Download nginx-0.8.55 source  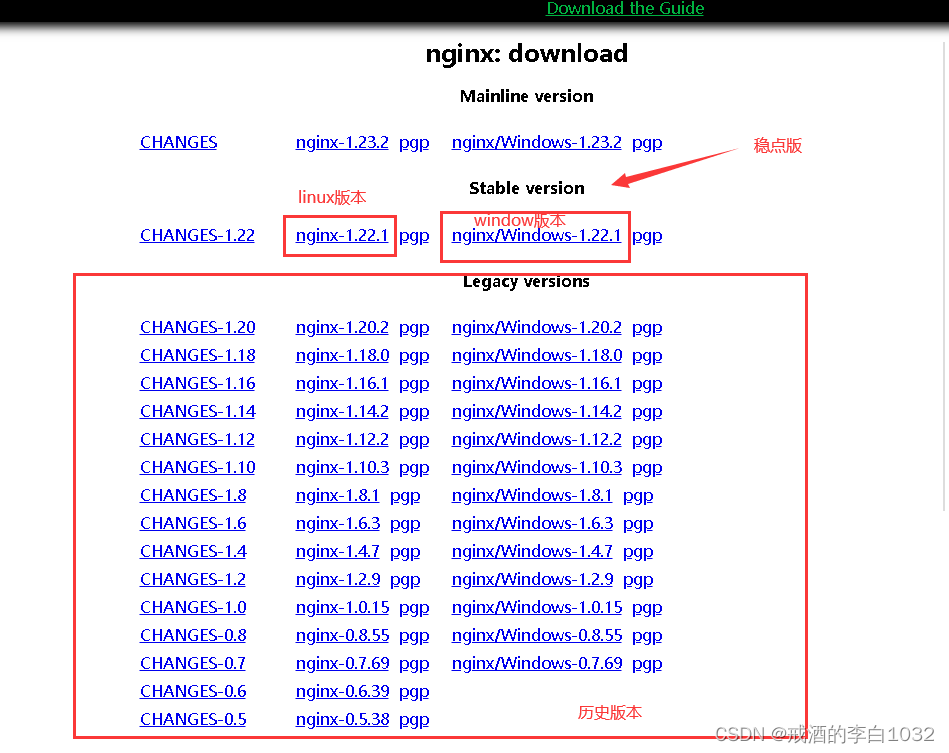click(342, 636)
